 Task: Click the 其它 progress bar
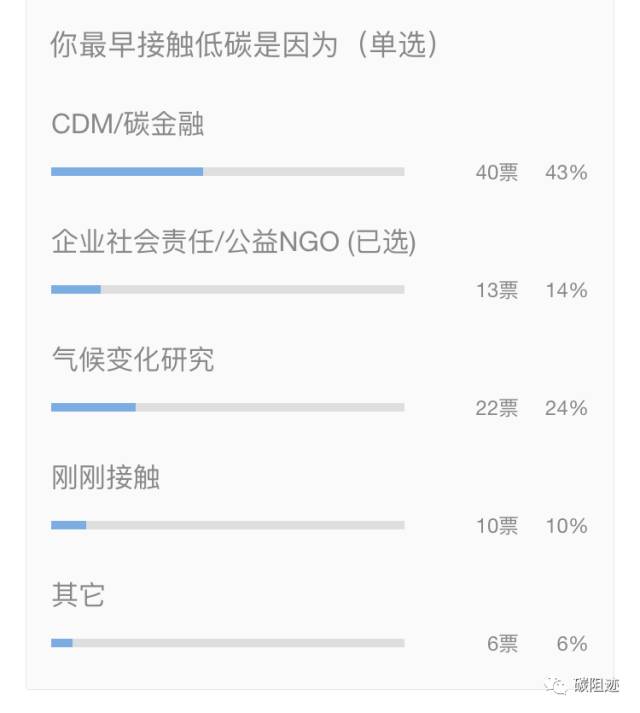(227, 643)
